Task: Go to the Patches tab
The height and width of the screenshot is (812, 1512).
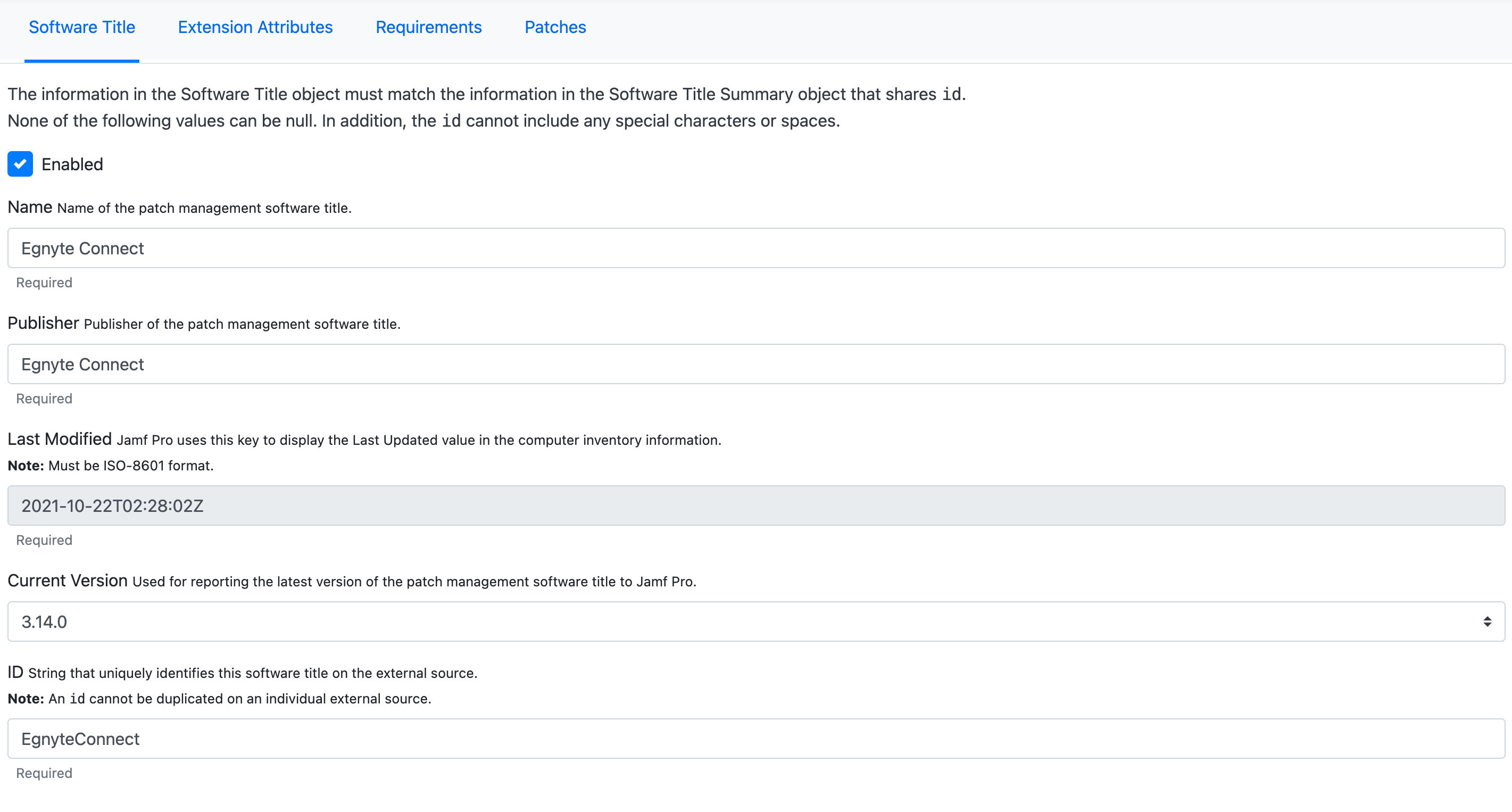Action: tap(555, 27)
